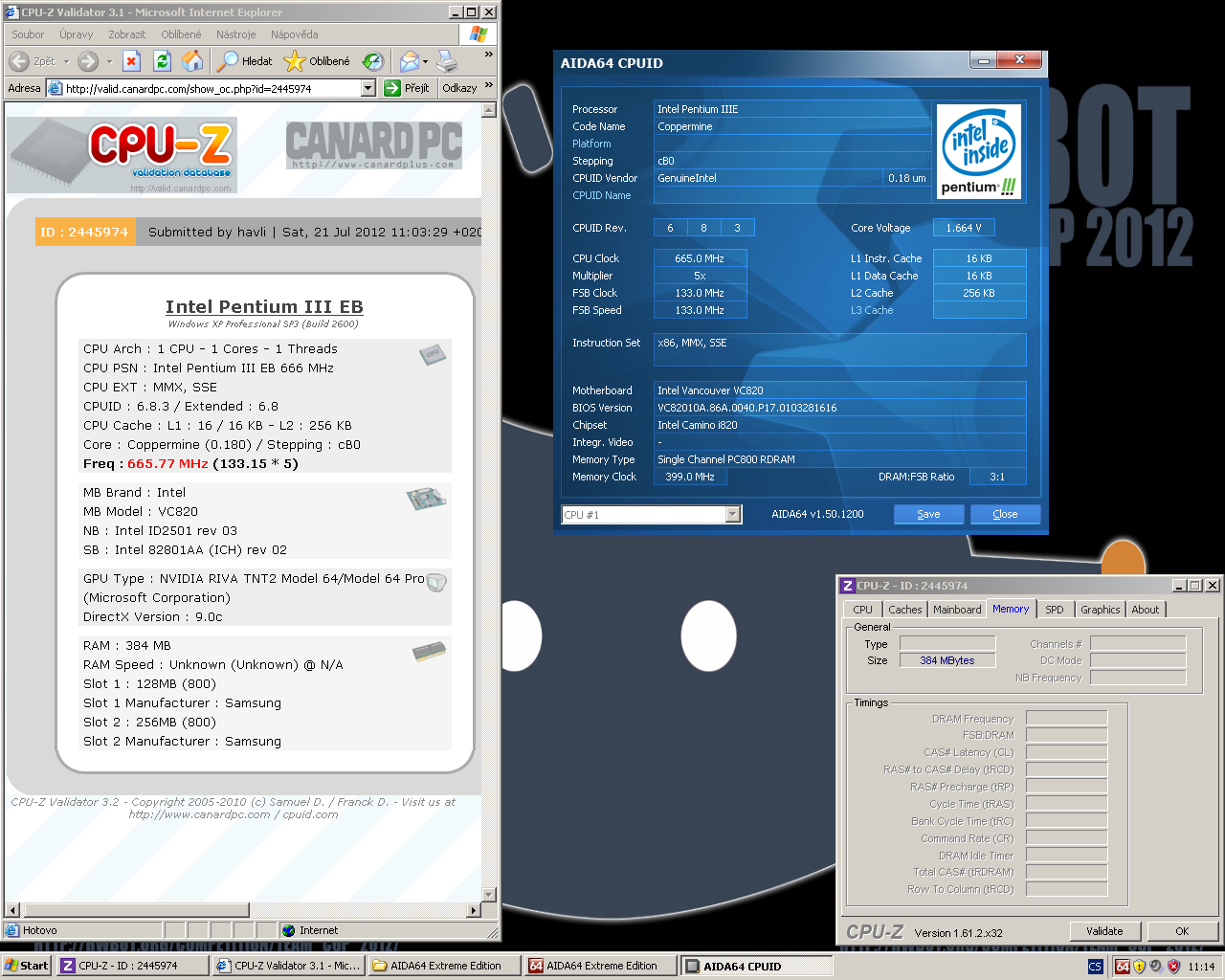Select AIDA64 CPUID taskbar button
Image resolution: width=1225 pixels, height=980 pixels.
point(756,966)
